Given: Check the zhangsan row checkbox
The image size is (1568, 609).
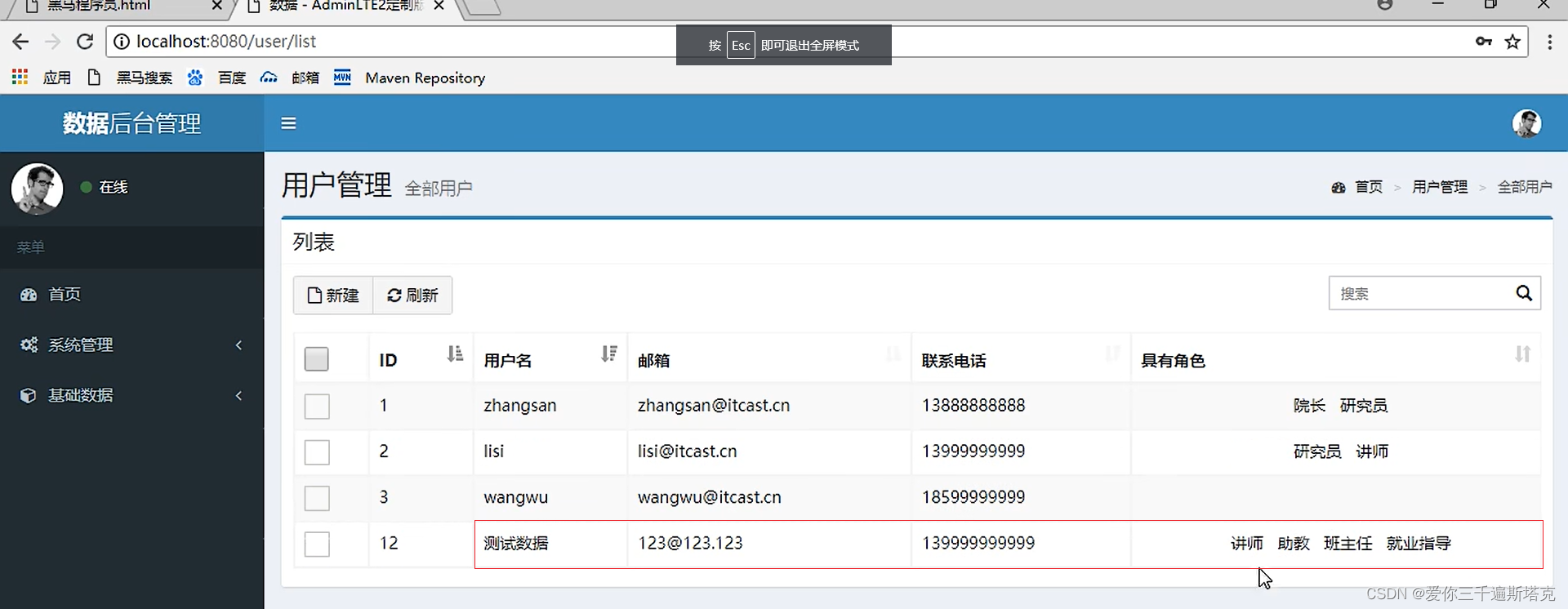Looking at the screenshot, I should [x=317, y=407].
